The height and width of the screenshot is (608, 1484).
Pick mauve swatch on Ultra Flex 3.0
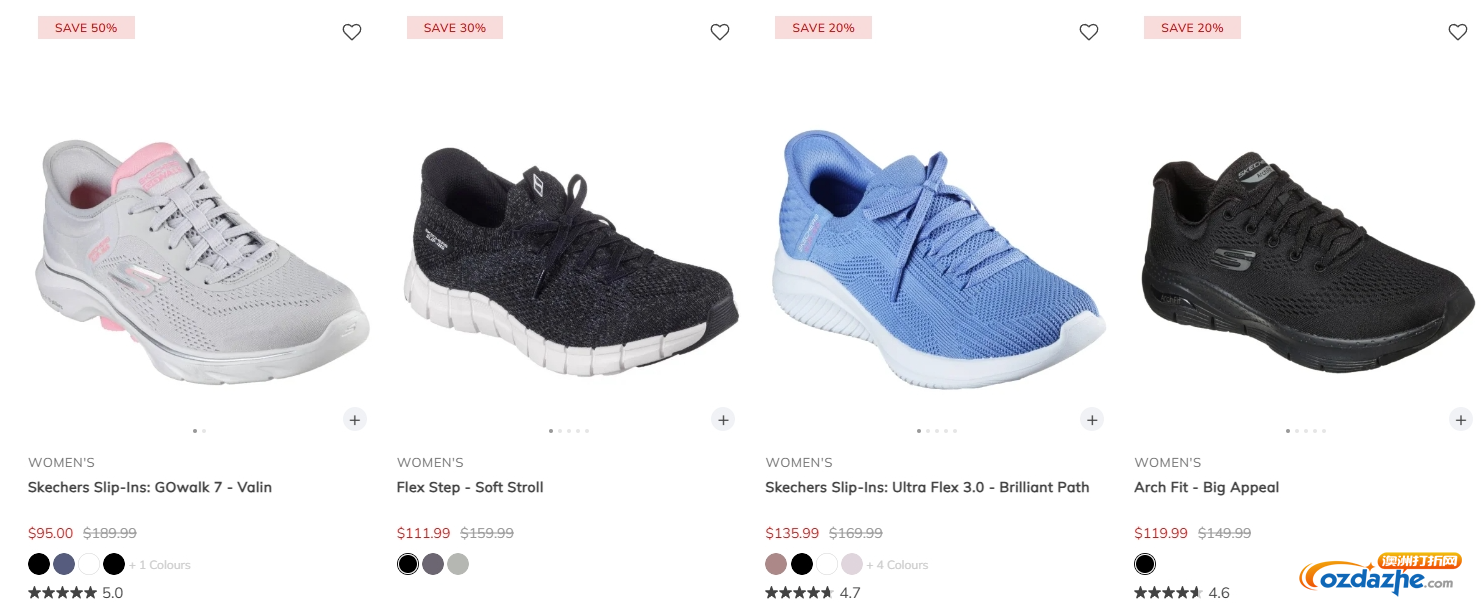tap(776, 564)
